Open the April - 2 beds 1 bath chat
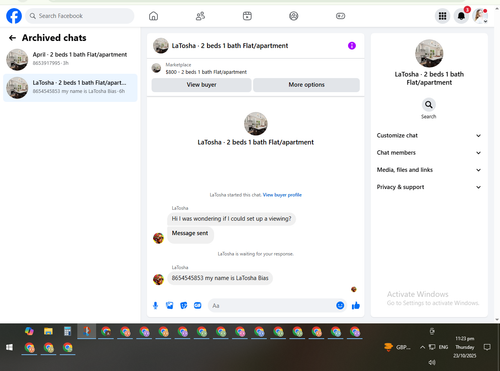500x371 pixels. (70, 59)
